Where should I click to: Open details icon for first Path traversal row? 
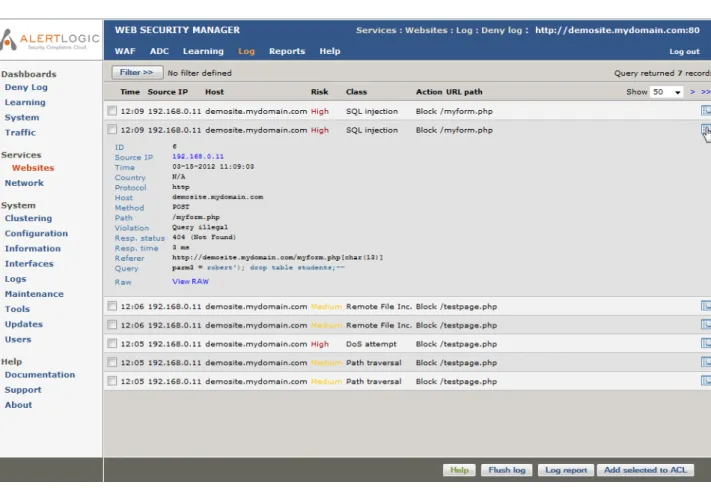tap(706, 362)
